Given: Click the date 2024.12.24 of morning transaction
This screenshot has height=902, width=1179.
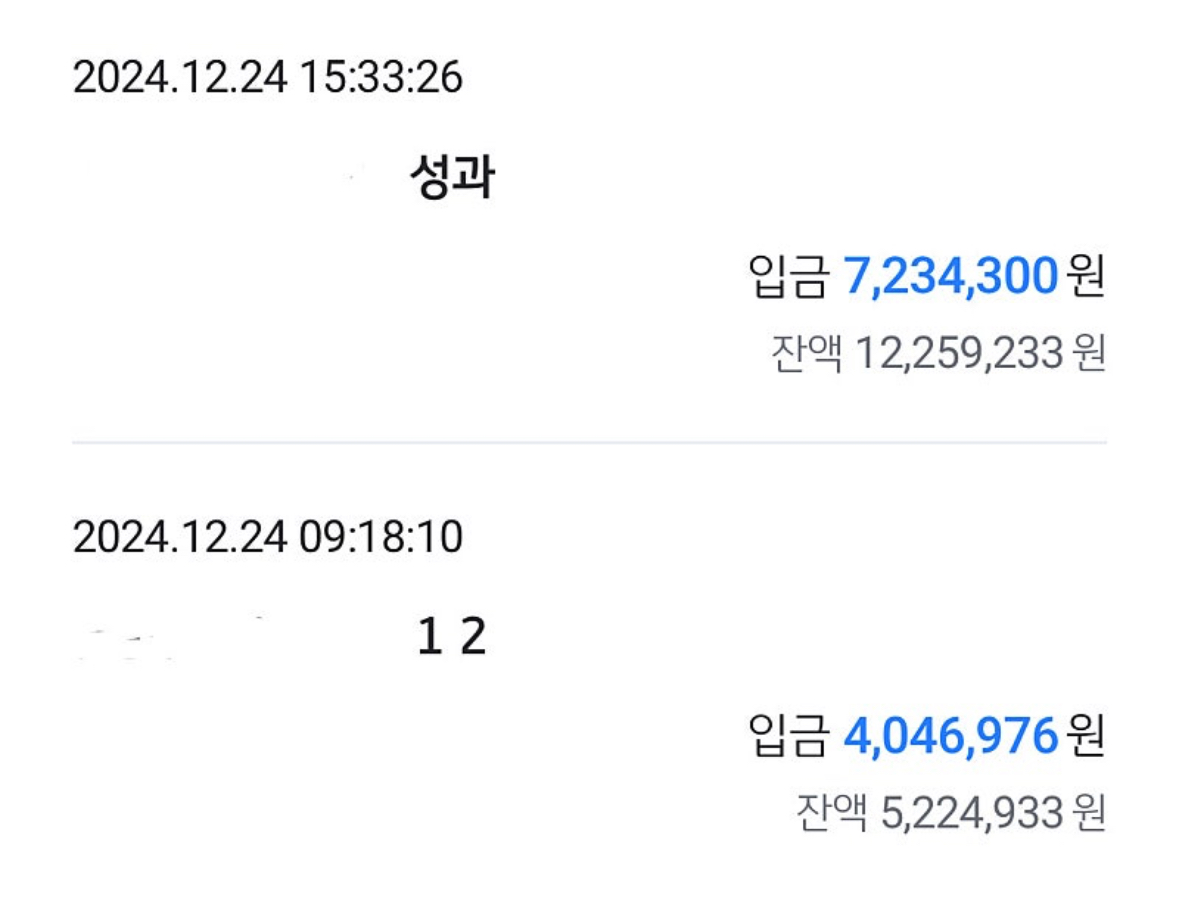Looking at the screenshot, I should click(180, 537).
